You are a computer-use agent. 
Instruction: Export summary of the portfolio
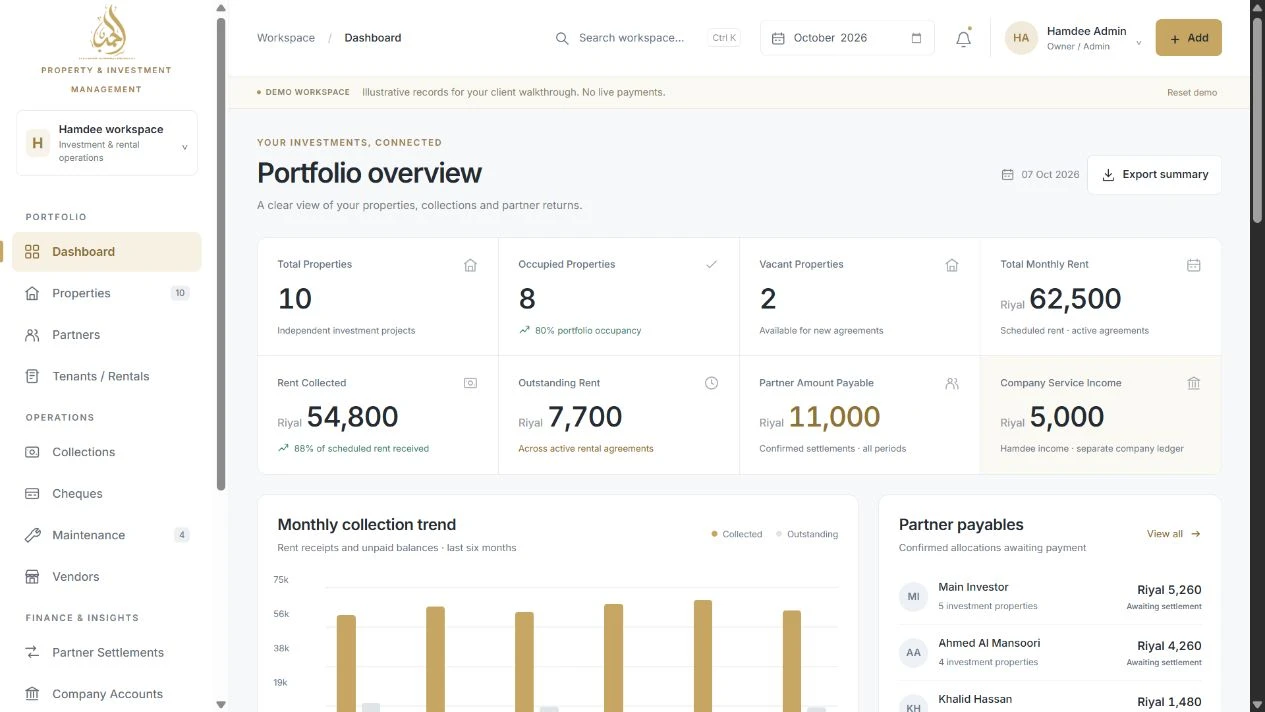tap(1154, 174)
